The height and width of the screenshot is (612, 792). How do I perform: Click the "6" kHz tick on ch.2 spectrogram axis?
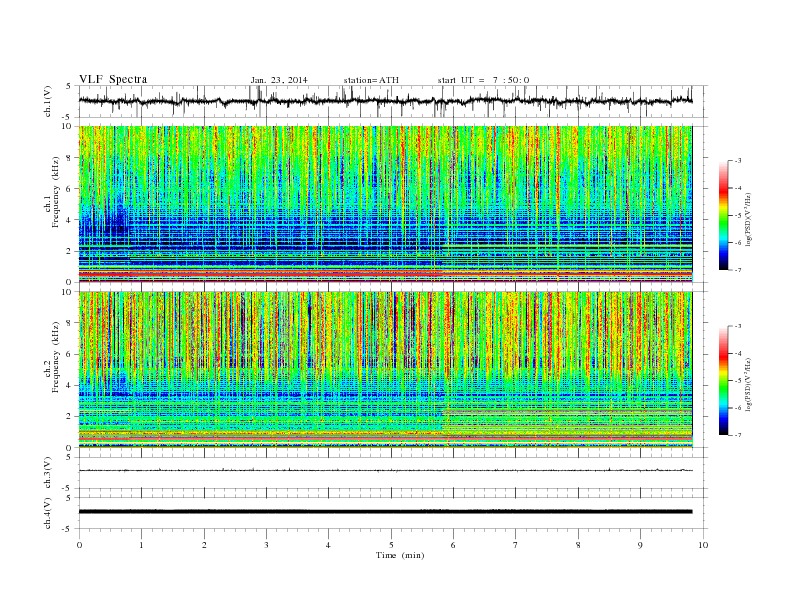coord(69,354)
